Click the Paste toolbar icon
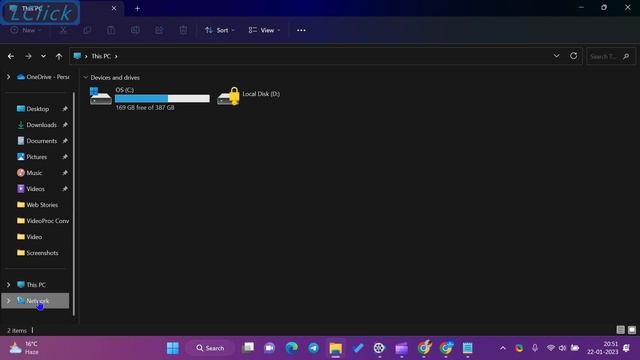Screen dimensions: 640x360 tap(111, 30)
